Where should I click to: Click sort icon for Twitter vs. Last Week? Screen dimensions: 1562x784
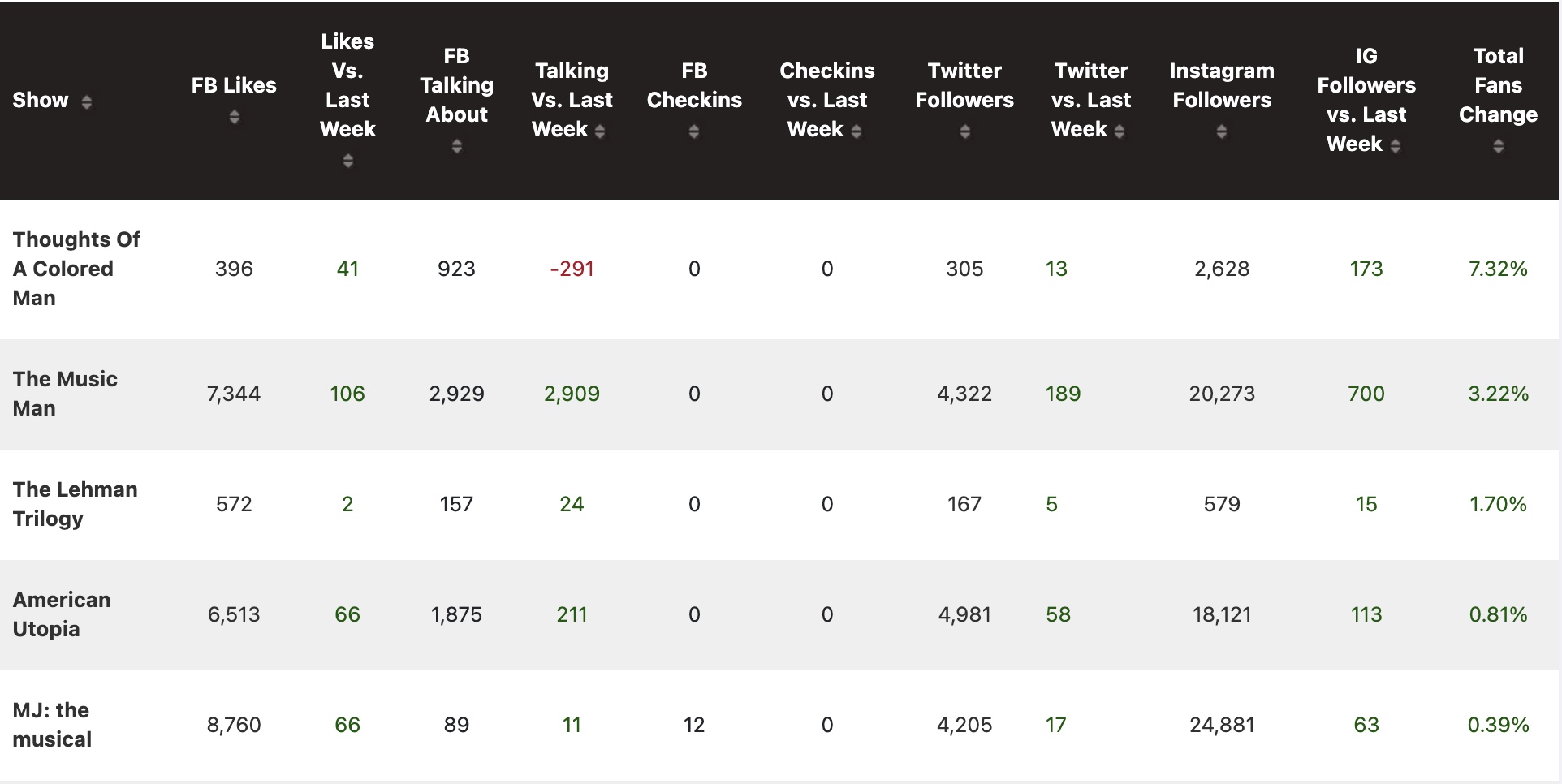pos(1120,131)
